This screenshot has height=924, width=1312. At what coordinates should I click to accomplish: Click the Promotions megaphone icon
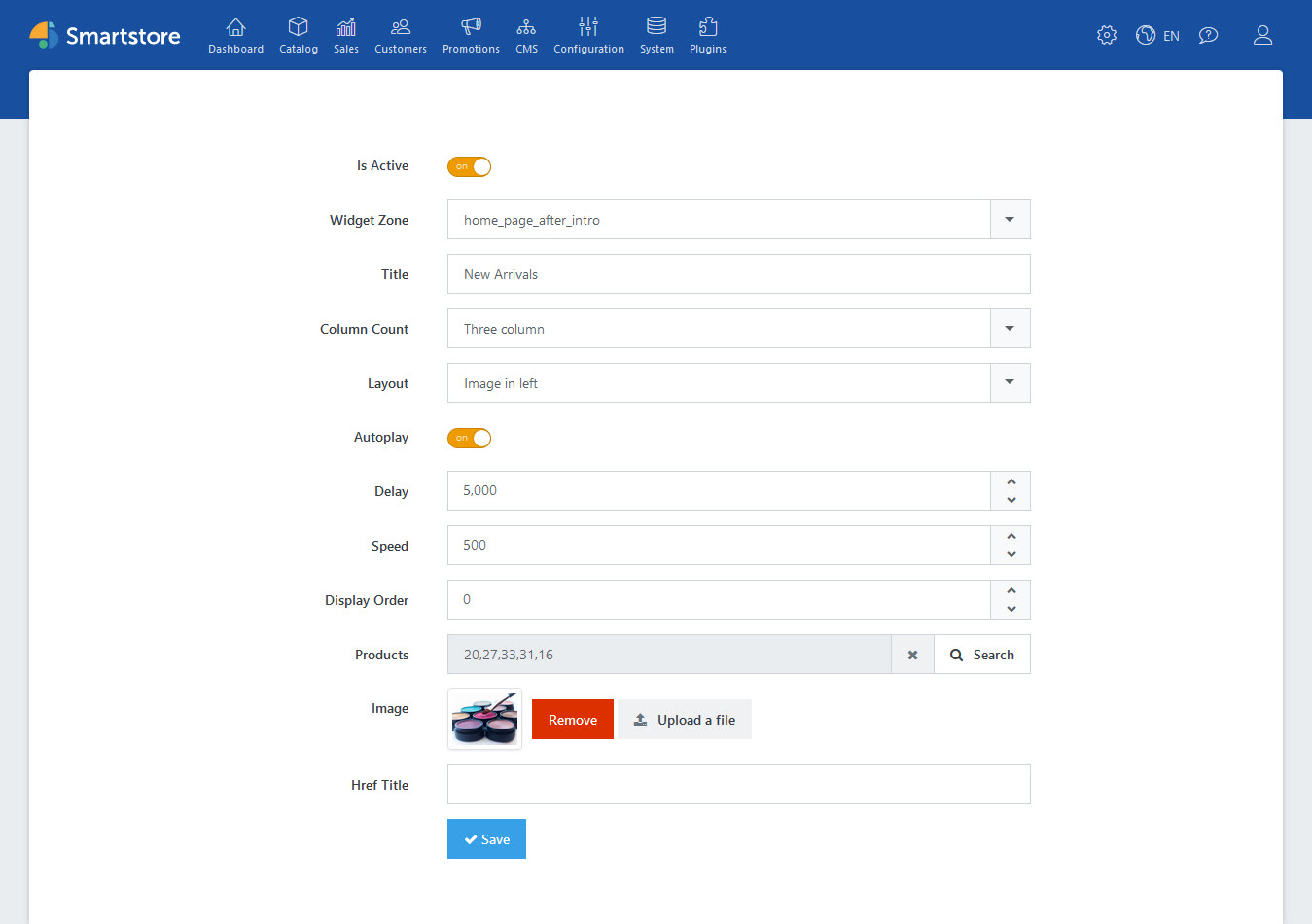[471, 27]
